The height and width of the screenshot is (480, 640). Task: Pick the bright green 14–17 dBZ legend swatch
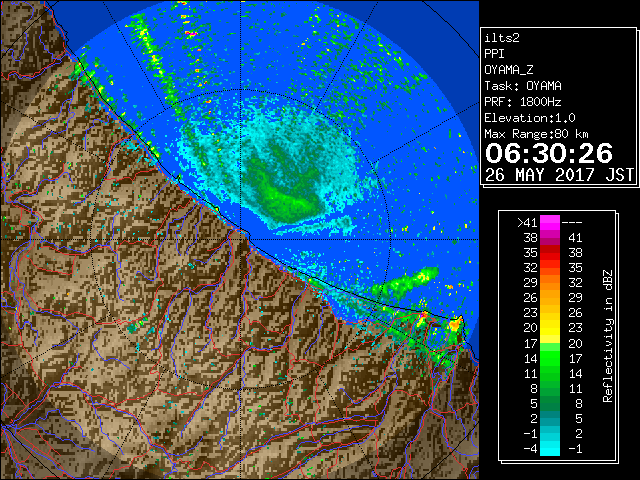(550, 358)
